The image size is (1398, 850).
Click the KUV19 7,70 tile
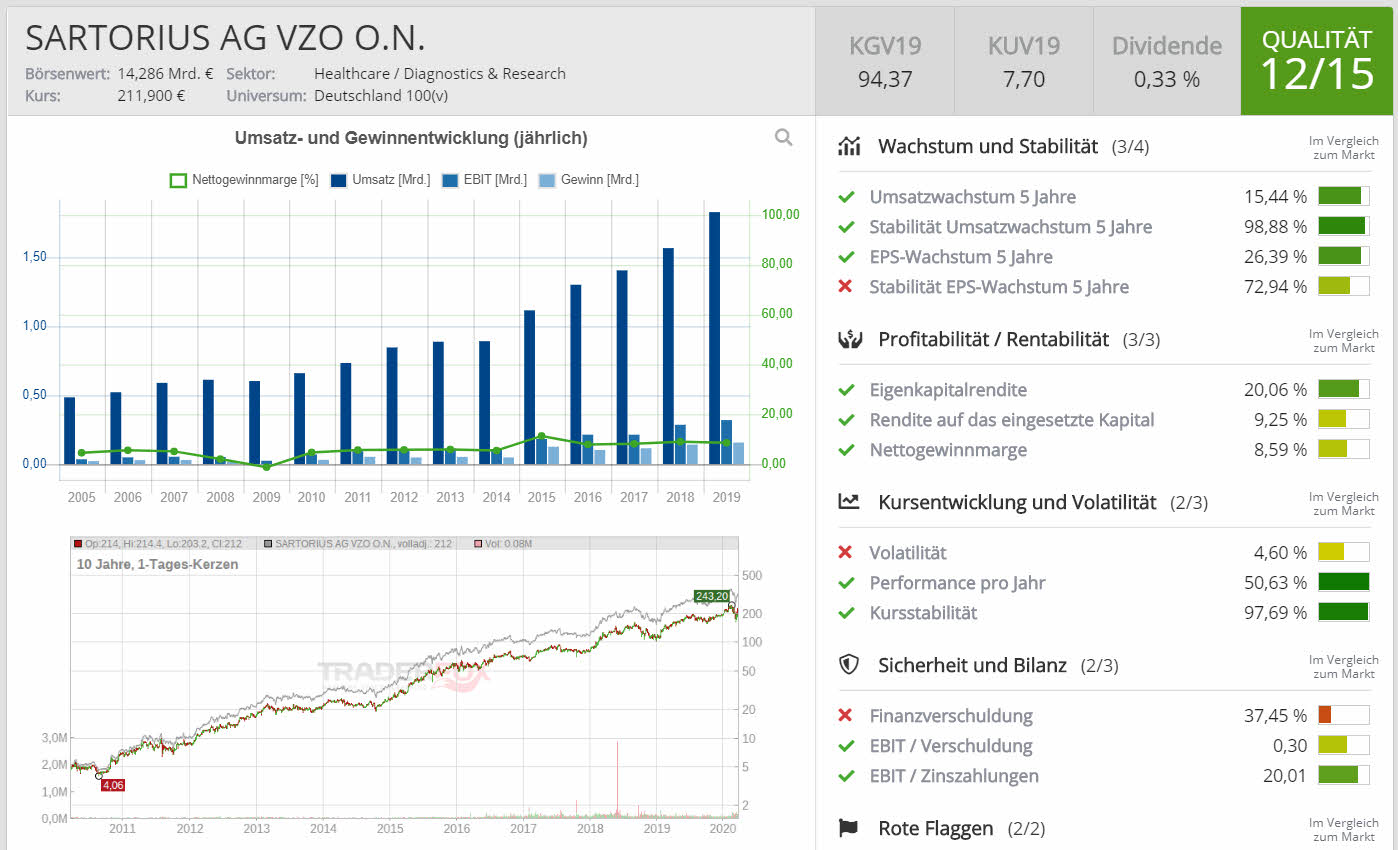click(1023, 61)
